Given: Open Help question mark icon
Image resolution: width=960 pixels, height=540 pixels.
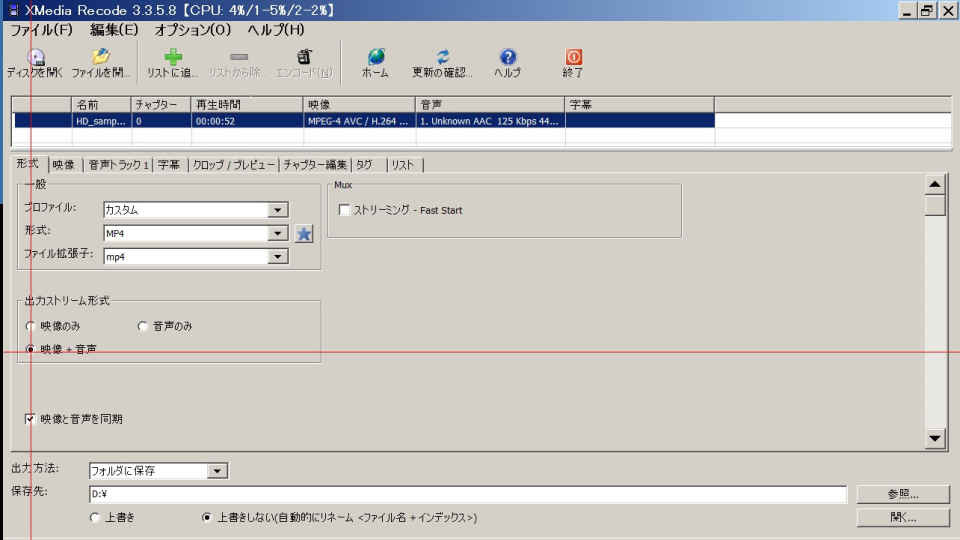Looking at the screenshot, I should tap(508, 56).
